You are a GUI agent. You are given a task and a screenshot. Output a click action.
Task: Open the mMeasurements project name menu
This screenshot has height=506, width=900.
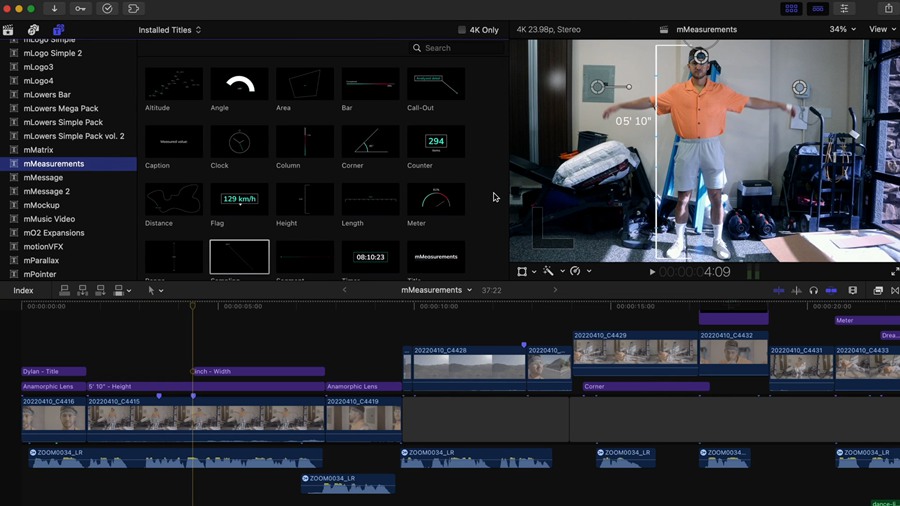(x=436, y=290)
